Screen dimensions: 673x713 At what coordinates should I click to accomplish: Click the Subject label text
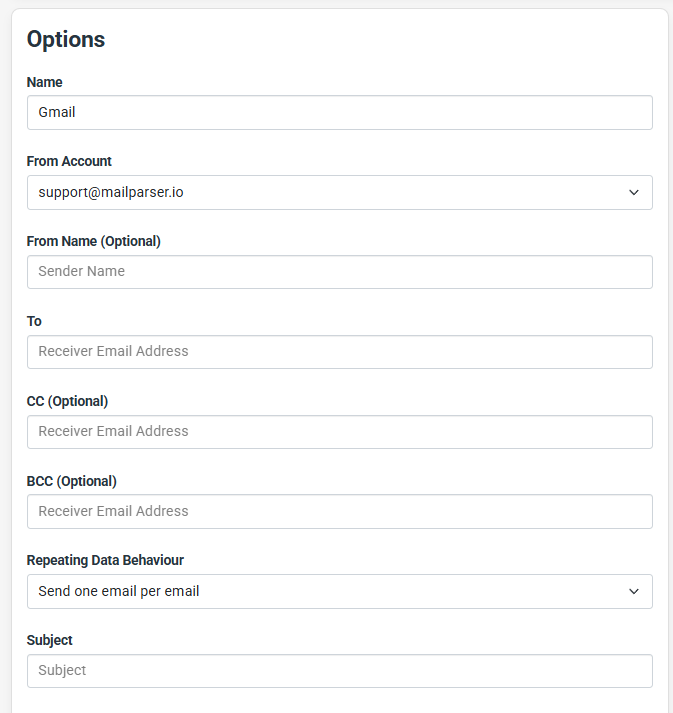[50, 640]
